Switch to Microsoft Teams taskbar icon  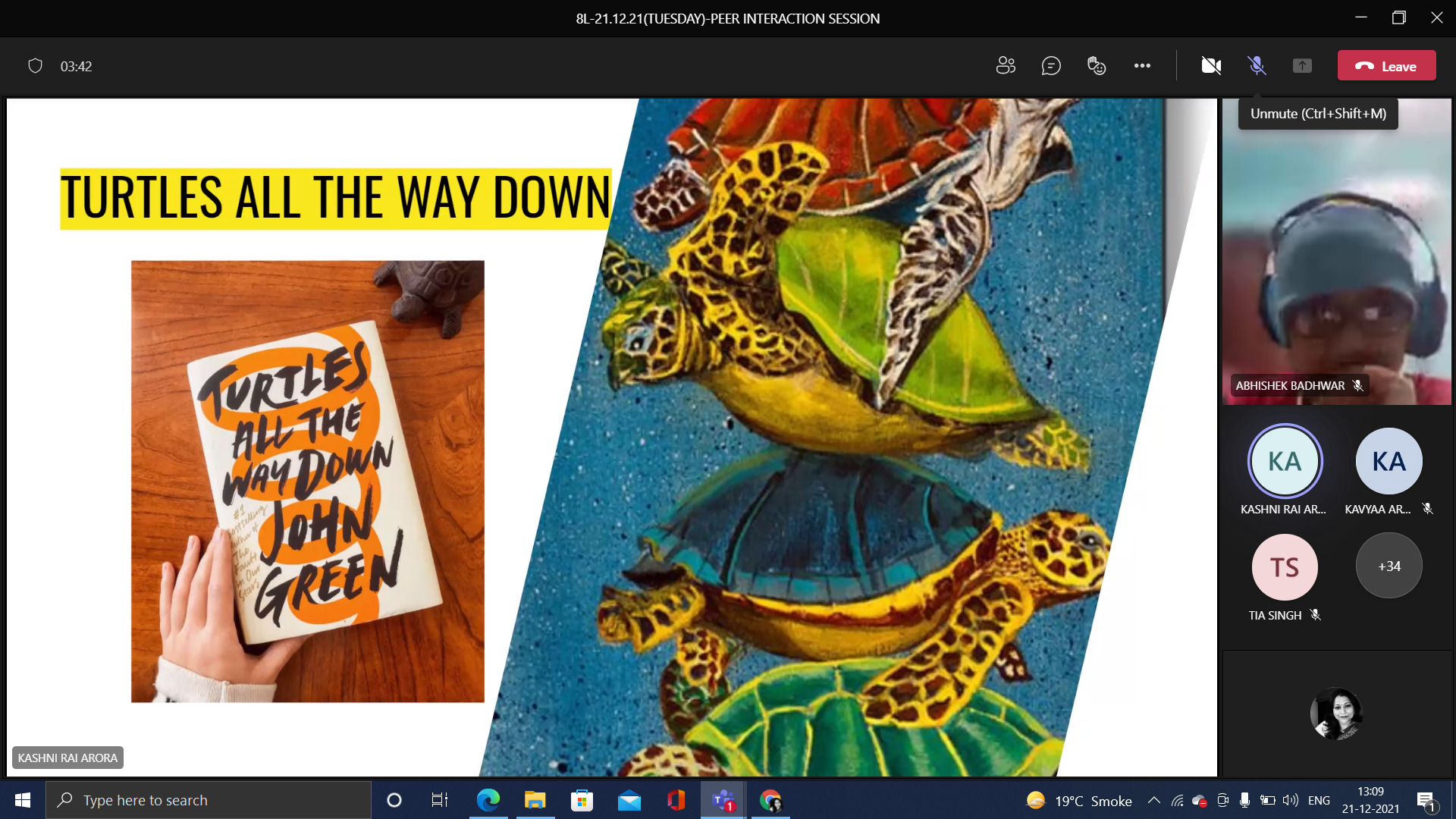point(723,800)
